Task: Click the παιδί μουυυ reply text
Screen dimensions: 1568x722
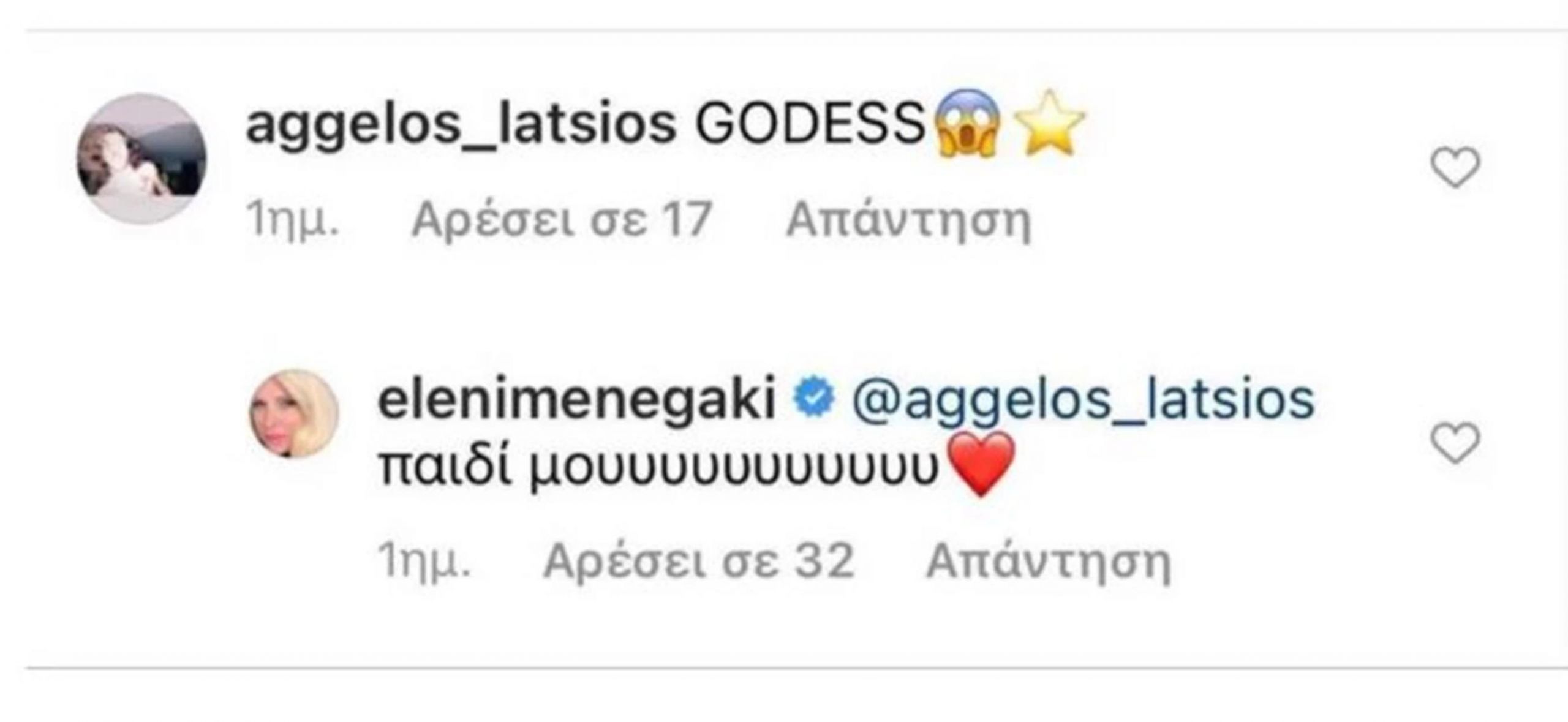Action: point(658,468)
